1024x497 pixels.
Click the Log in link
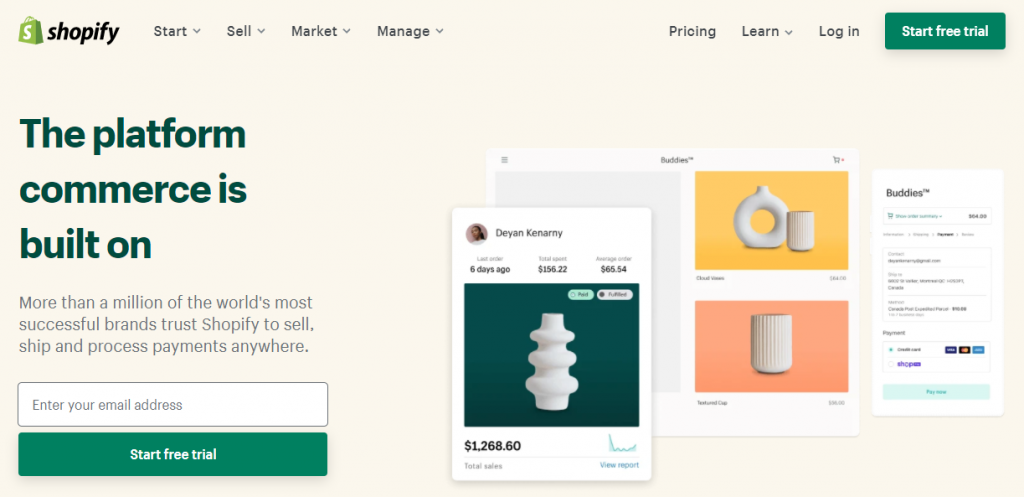[839, 31]
